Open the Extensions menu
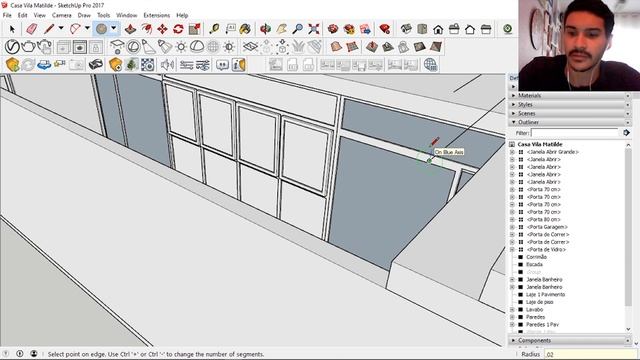640x360 pixels. click(x=156, y=15)
